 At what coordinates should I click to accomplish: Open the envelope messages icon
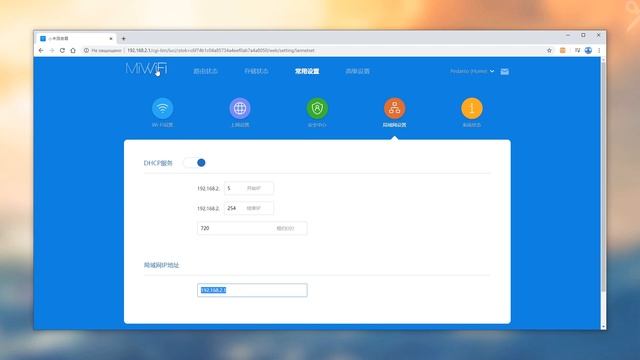click(504, 71)
